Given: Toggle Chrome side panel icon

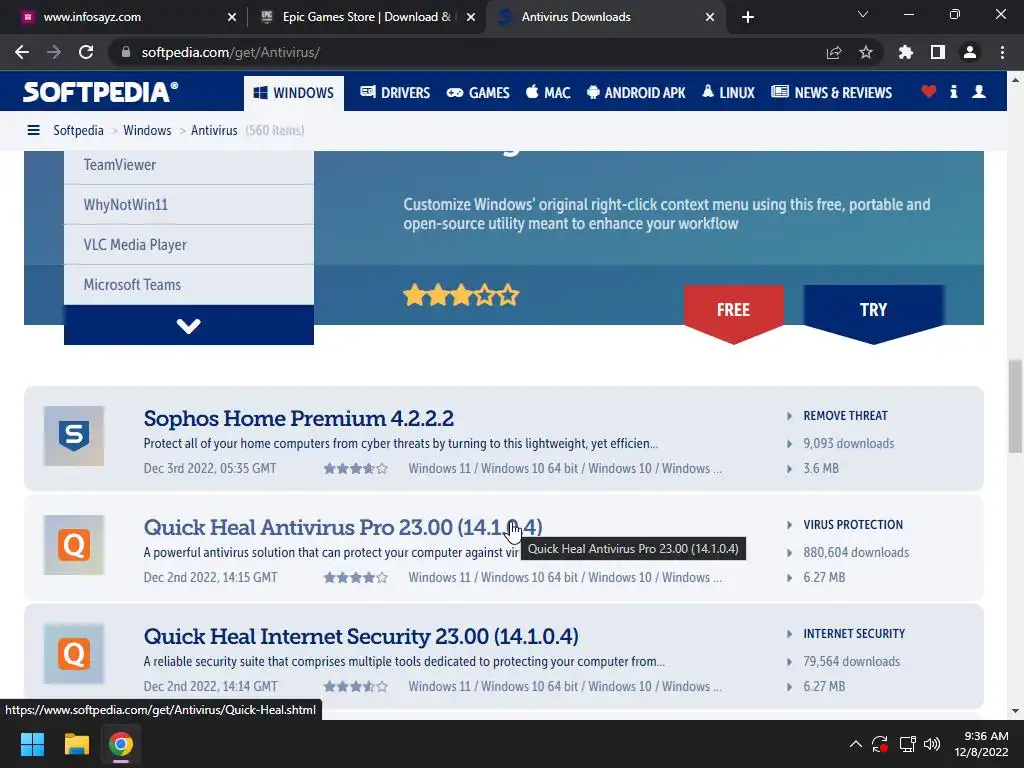Looking at the screenshot, I should (938, 52).
